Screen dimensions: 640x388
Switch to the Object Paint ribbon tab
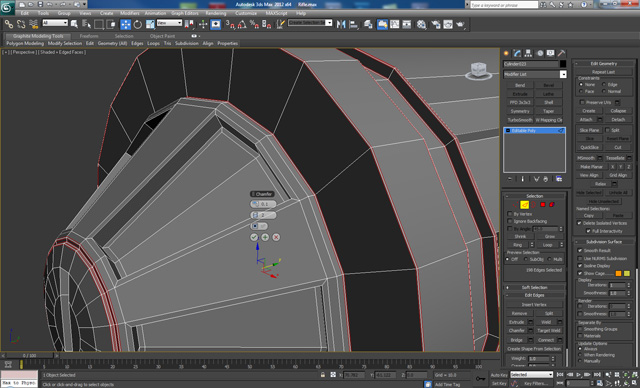point(162,36)
